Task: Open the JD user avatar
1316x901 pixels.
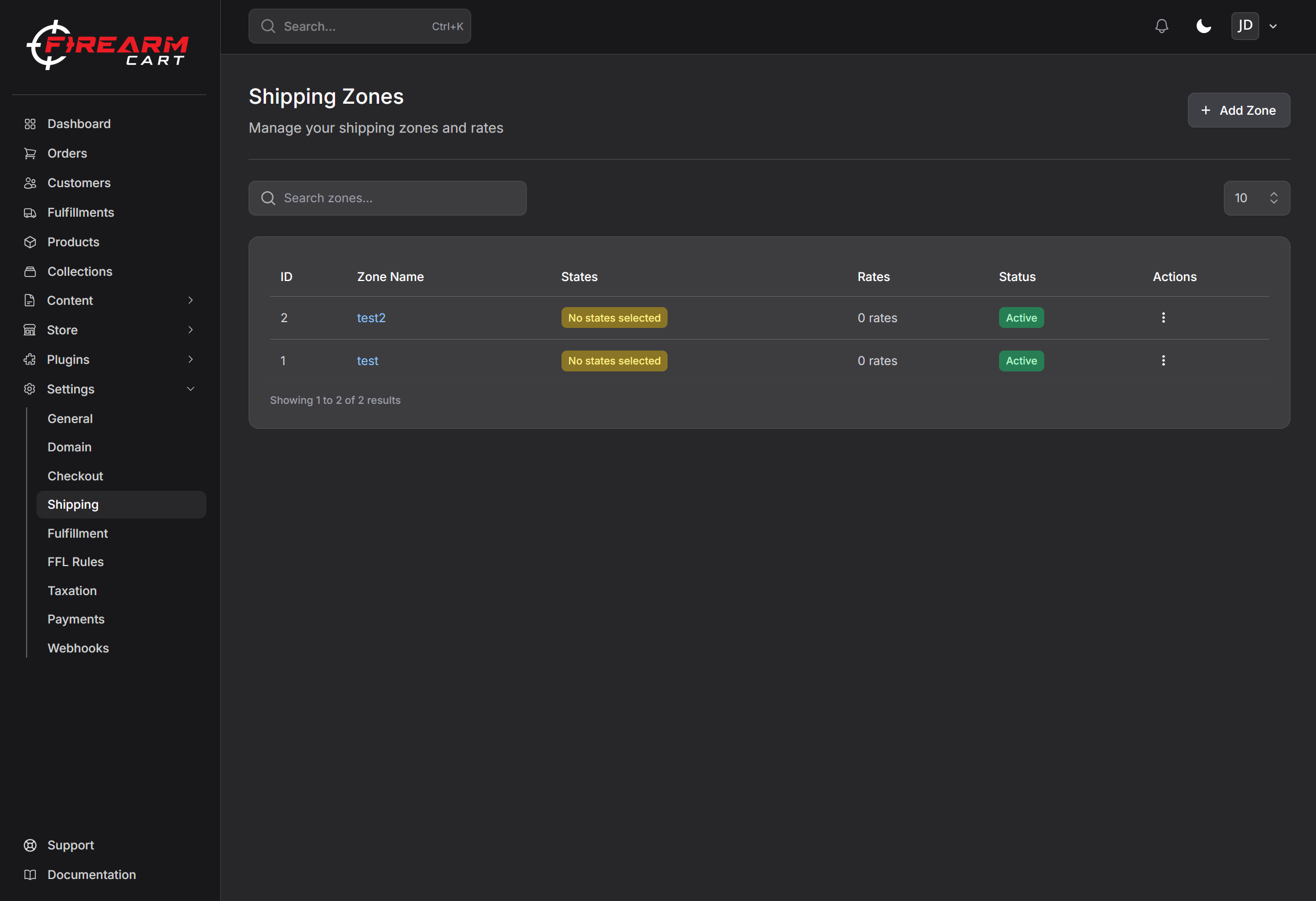Action: point(1245,26)
